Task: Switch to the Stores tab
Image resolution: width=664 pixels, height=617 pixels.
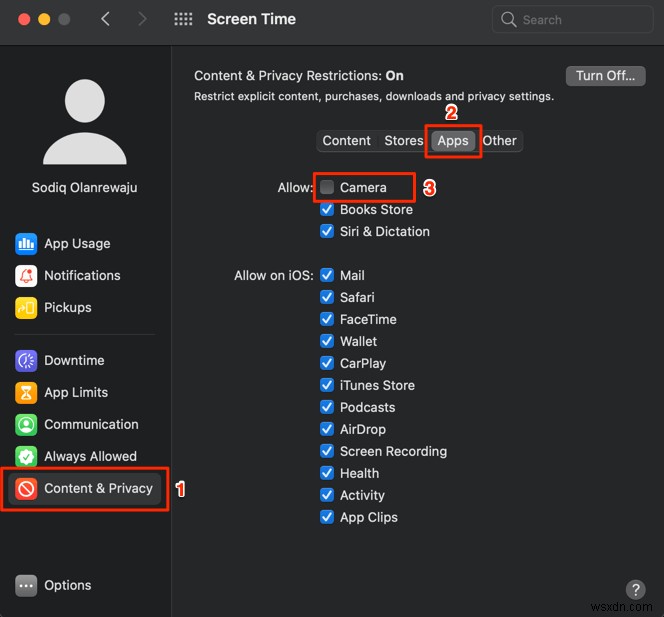Action: 404,141
